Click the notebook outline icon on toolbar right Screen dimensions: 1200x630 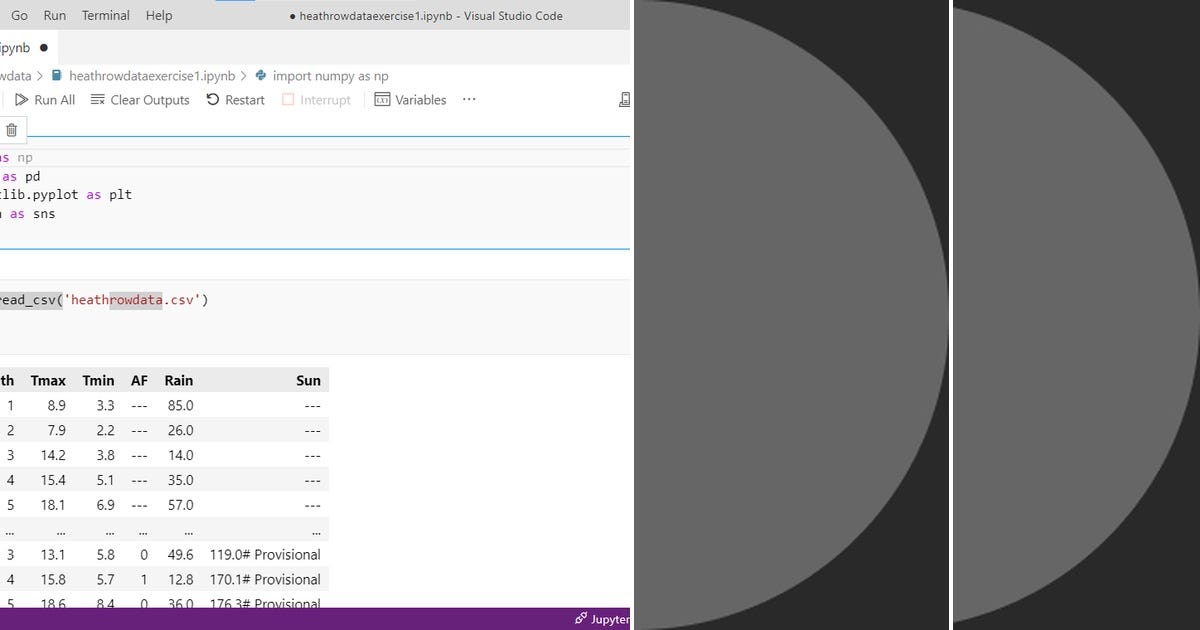(624, 99)
